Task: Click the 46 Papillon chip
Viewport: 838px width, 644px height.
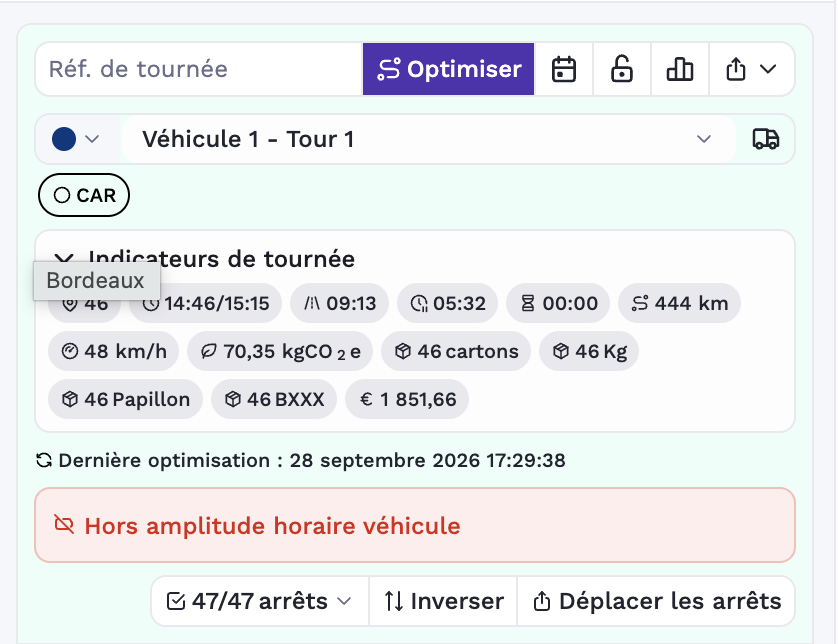Action: 126,399
